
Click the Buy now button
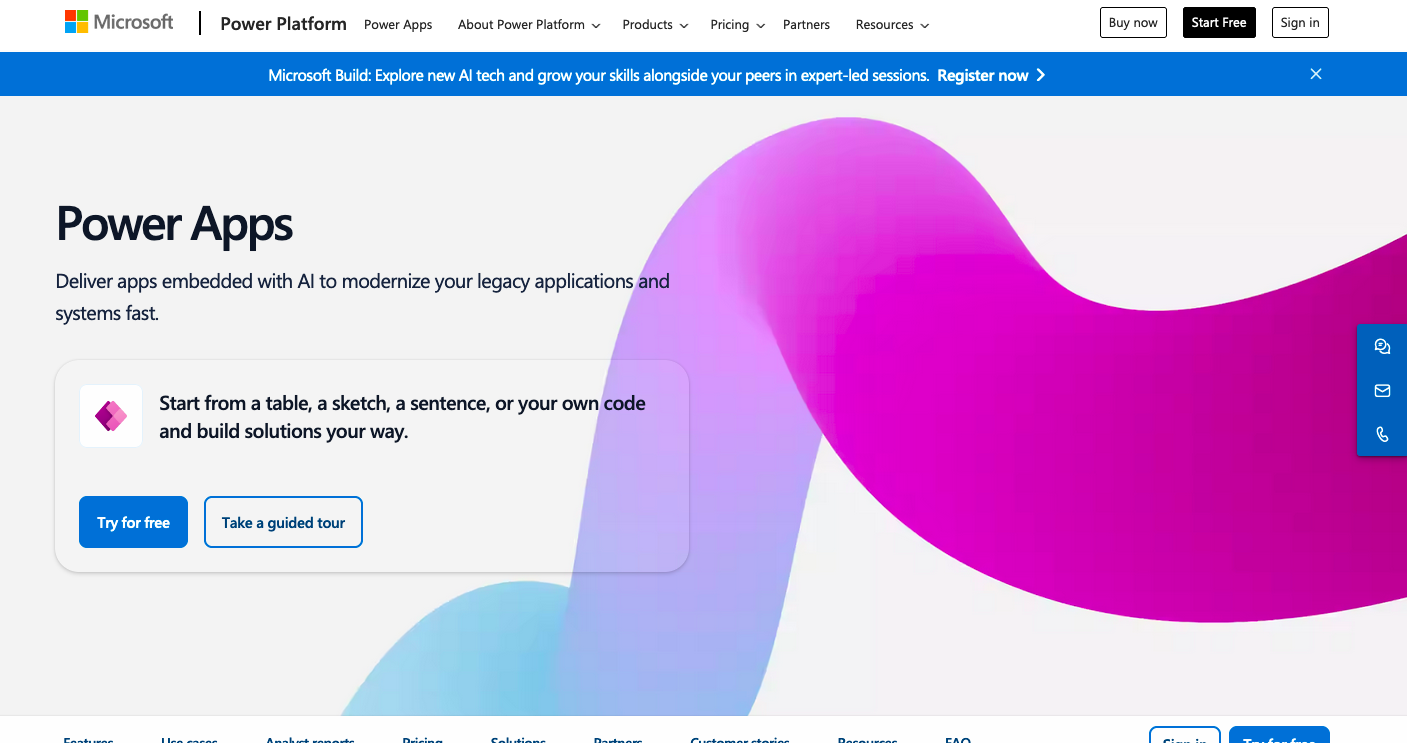pyautogui.click(x=1133, y=23)
